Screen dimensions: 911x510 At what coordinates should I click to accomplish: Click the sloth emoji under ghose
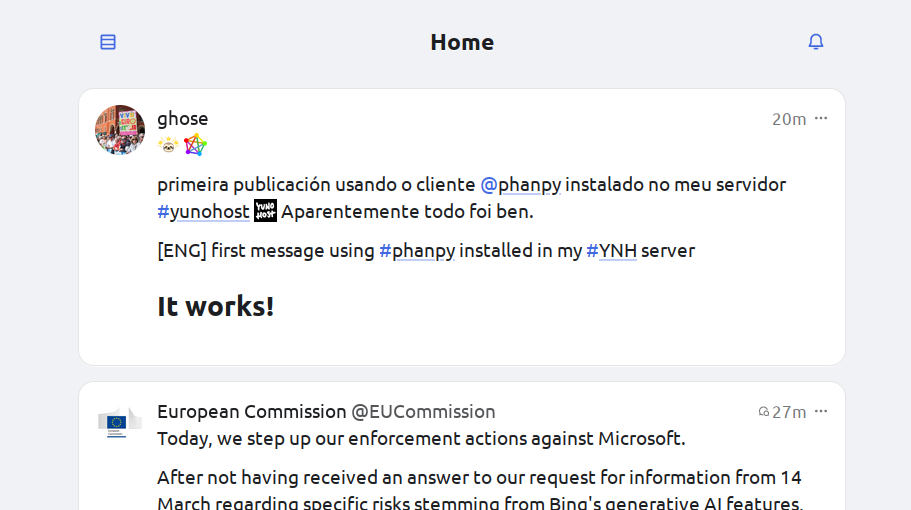click(x=168, y=145)
